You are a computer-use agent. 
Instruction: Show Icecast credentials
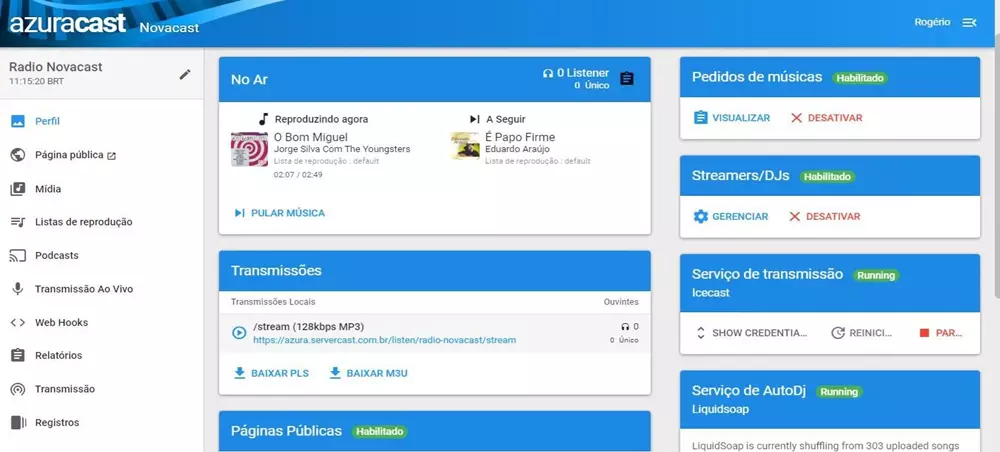[x=751, y=333]
